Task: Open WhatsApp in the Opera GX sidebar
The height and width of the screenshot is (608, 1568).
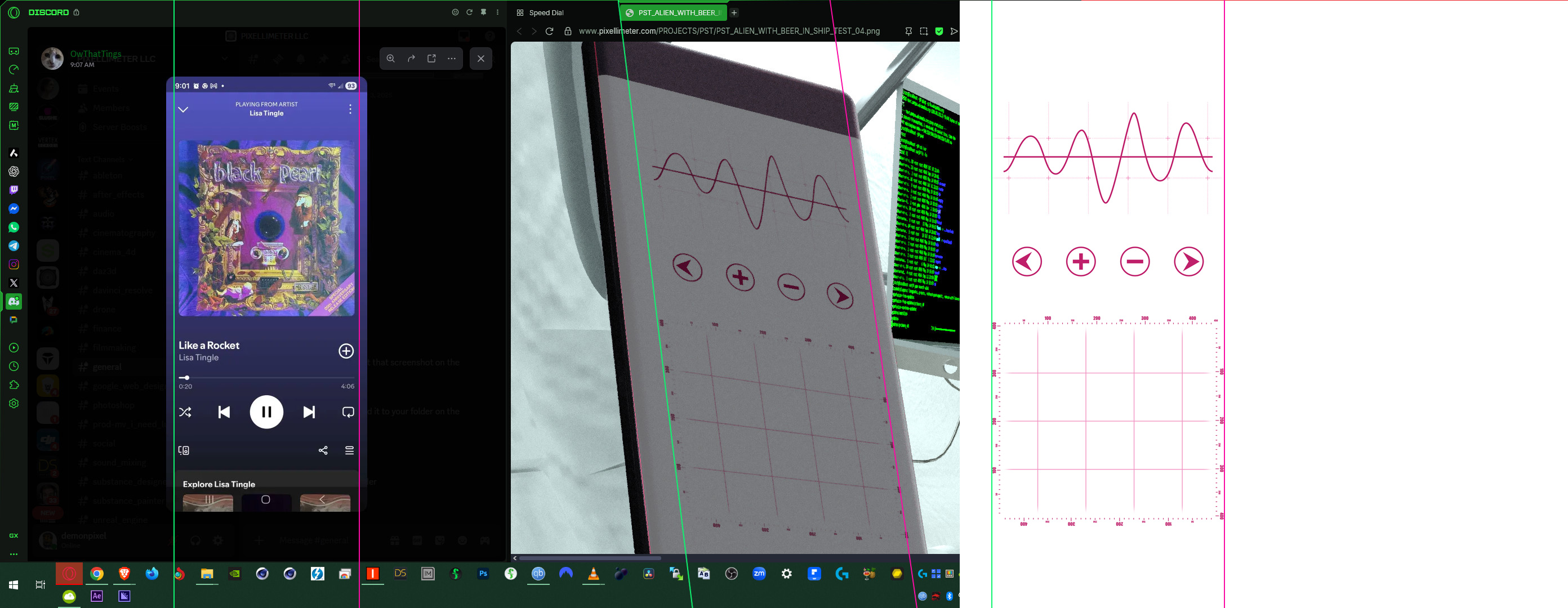Action: click(14, 227)
